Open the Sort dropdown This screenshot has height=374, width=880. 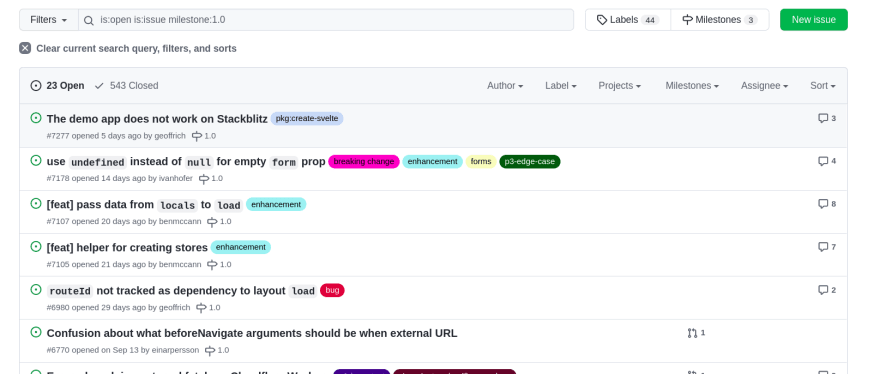click(823, 85)
